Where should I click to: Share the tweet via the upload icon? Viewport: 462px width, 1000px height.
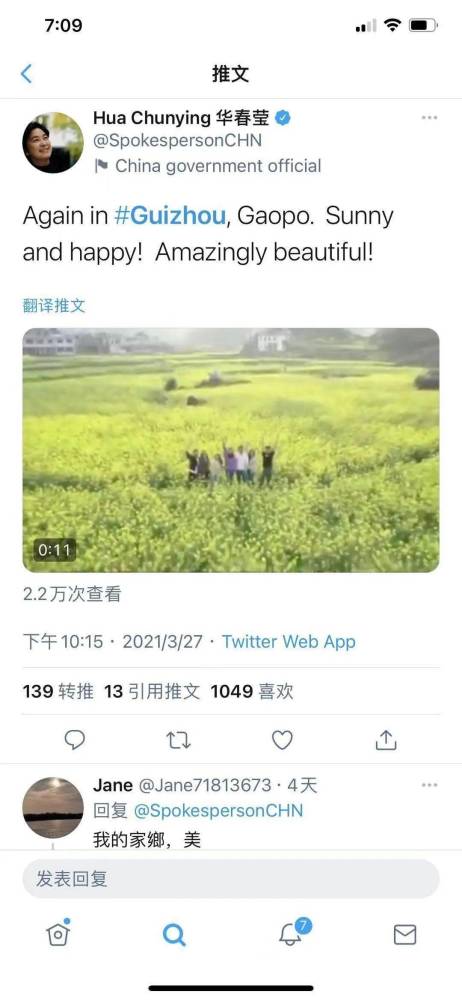(386, 740)
